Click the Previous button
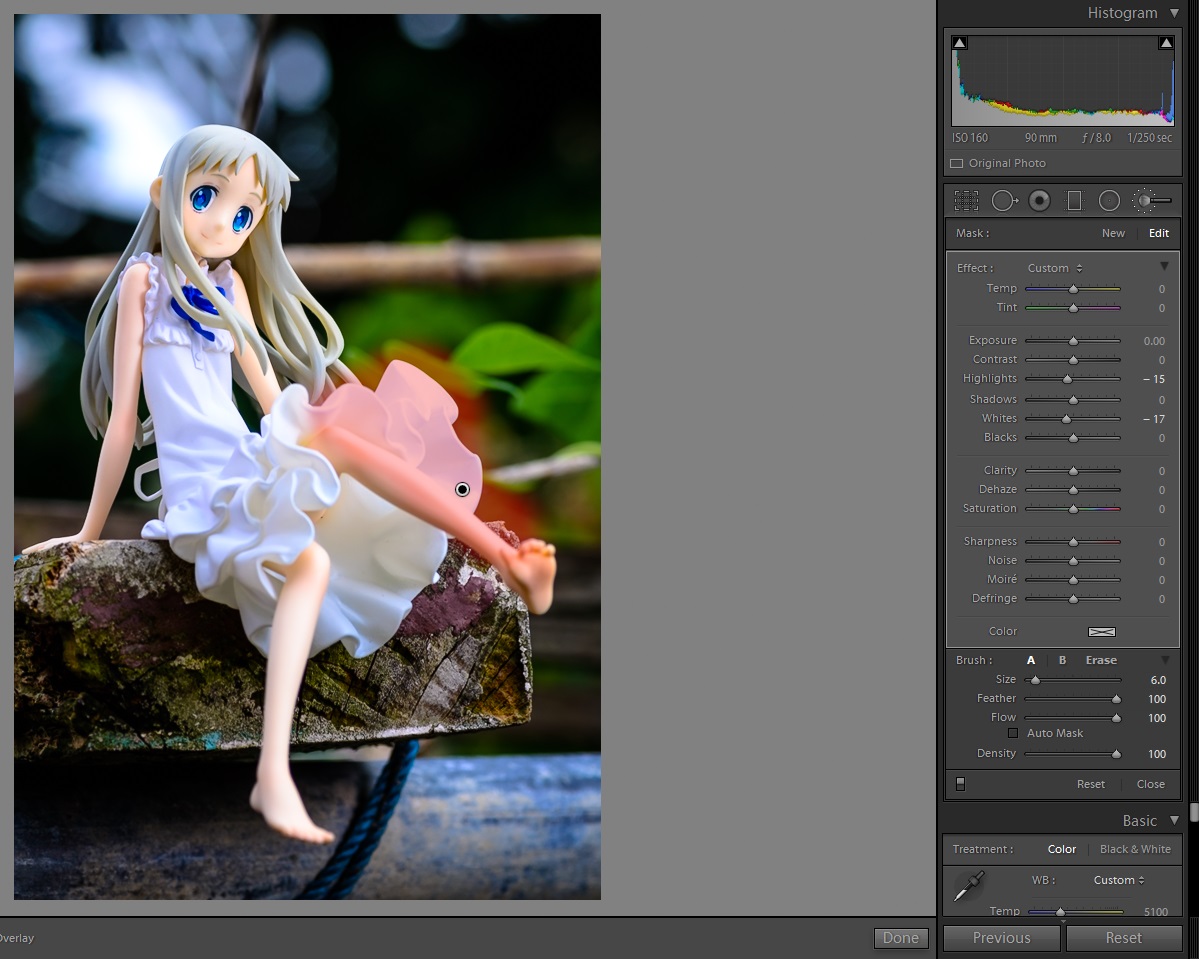 pos(1002,938)
